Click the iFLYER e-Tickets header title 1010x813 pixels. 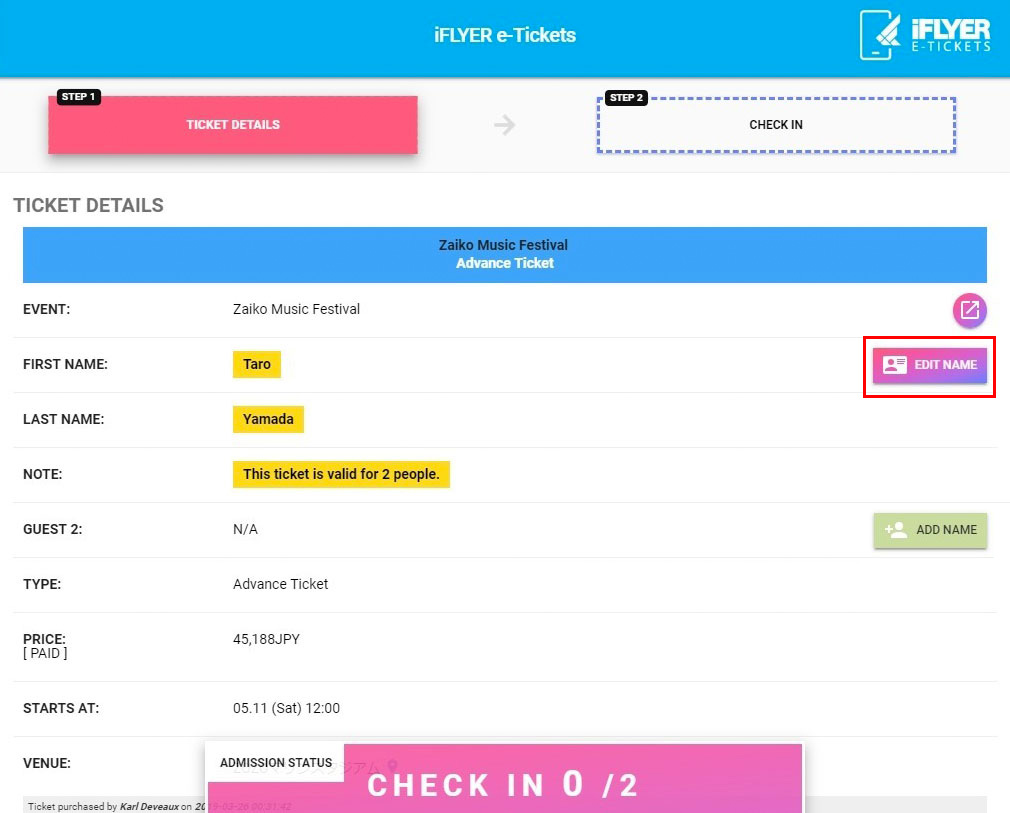pyautogui.click(x=505, y=35)
